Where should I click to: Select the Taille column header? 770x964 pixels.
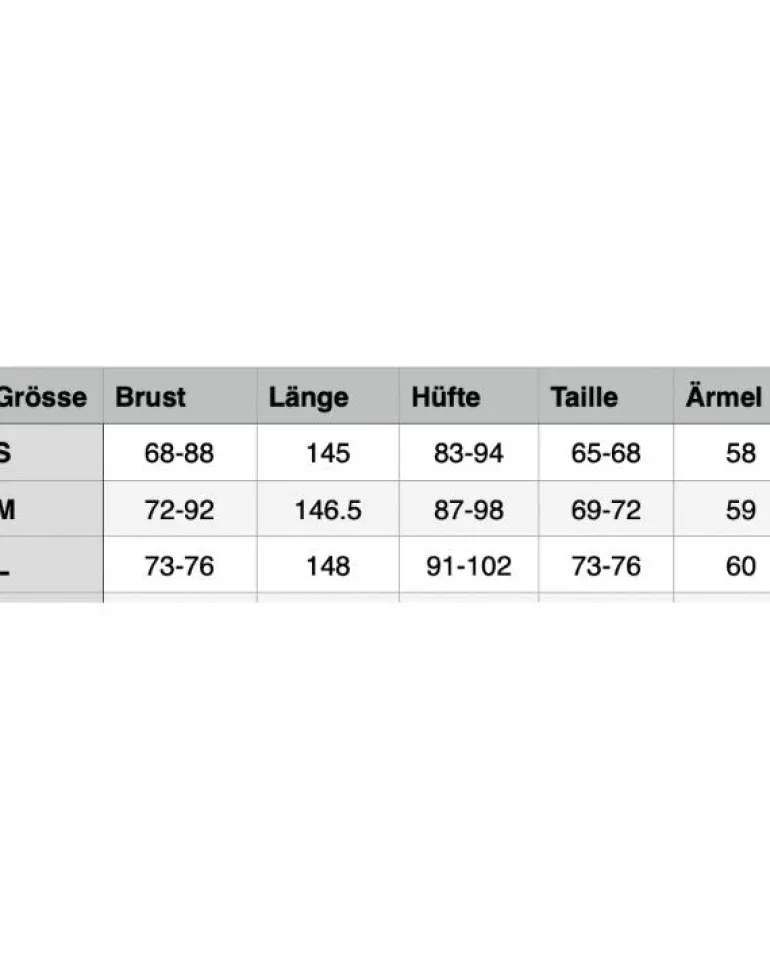pyautogui.click(x=584, y=397)
